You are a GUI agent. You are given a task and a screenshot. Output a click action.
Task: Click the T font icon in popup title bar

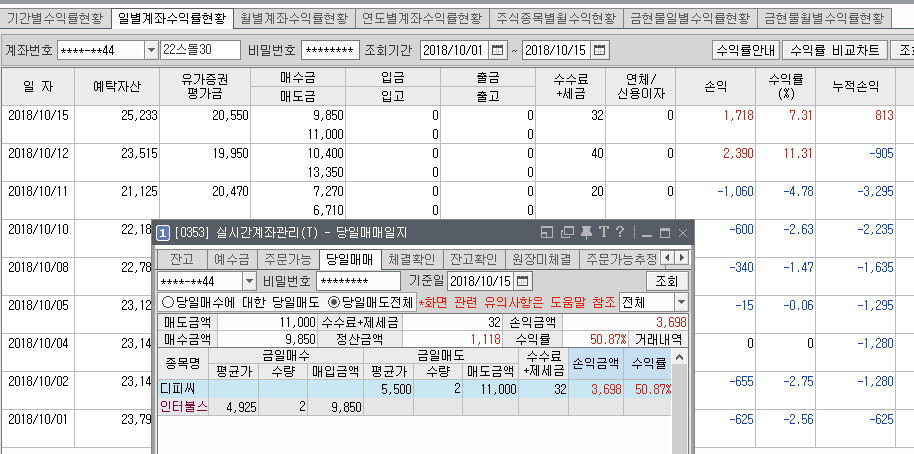coord(603,232)
